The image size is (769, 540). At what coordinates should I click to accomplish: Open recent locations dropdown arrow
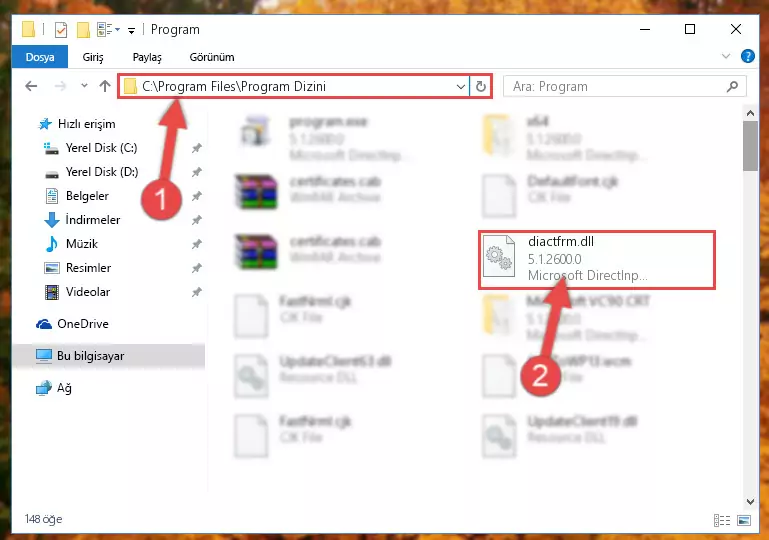coord(84,86)
